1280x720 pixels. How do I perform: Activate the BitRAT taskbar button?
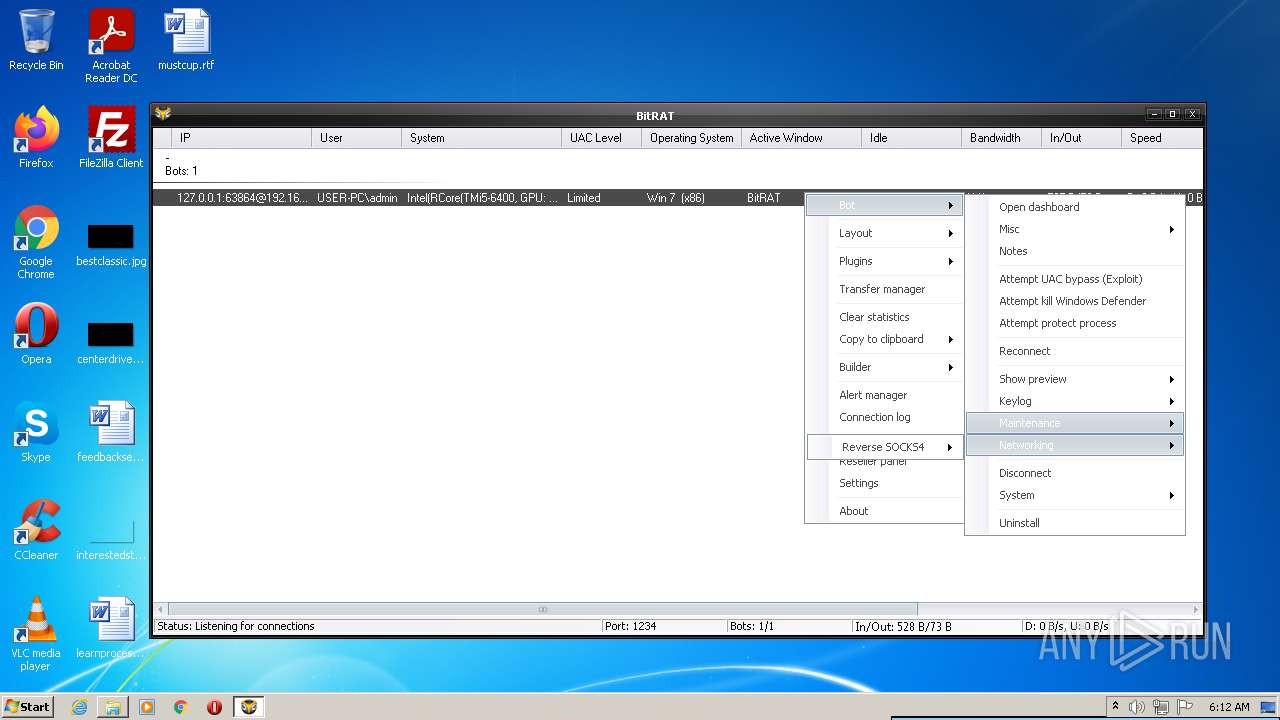(249, 707)
